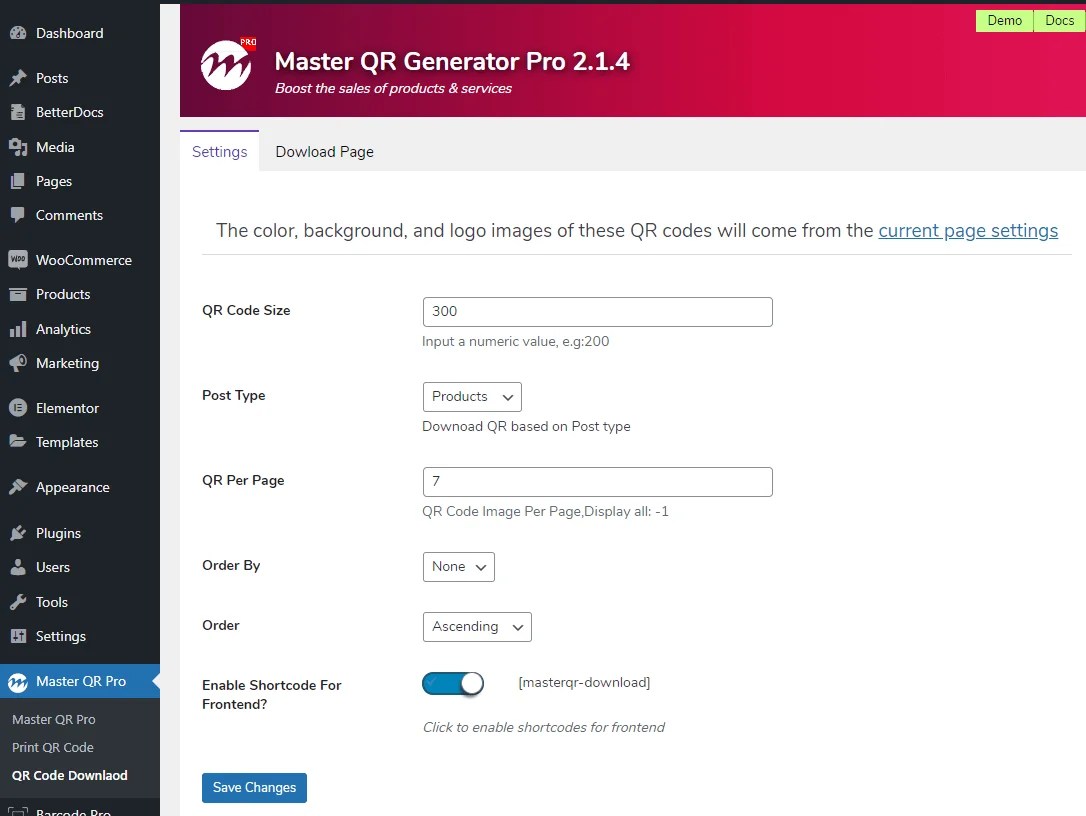Toggle the Enable Shortcode For Frontend switch

(x=453, y=684)
